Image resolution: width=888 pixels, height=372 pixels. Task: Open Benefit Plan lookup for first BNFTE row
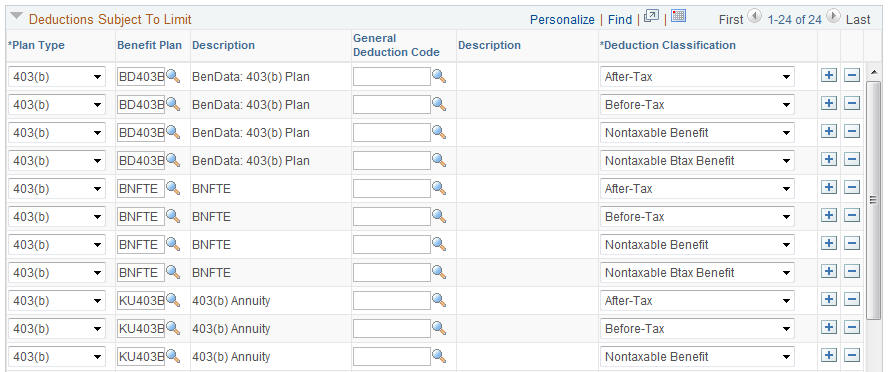click(x=173, y=189)
